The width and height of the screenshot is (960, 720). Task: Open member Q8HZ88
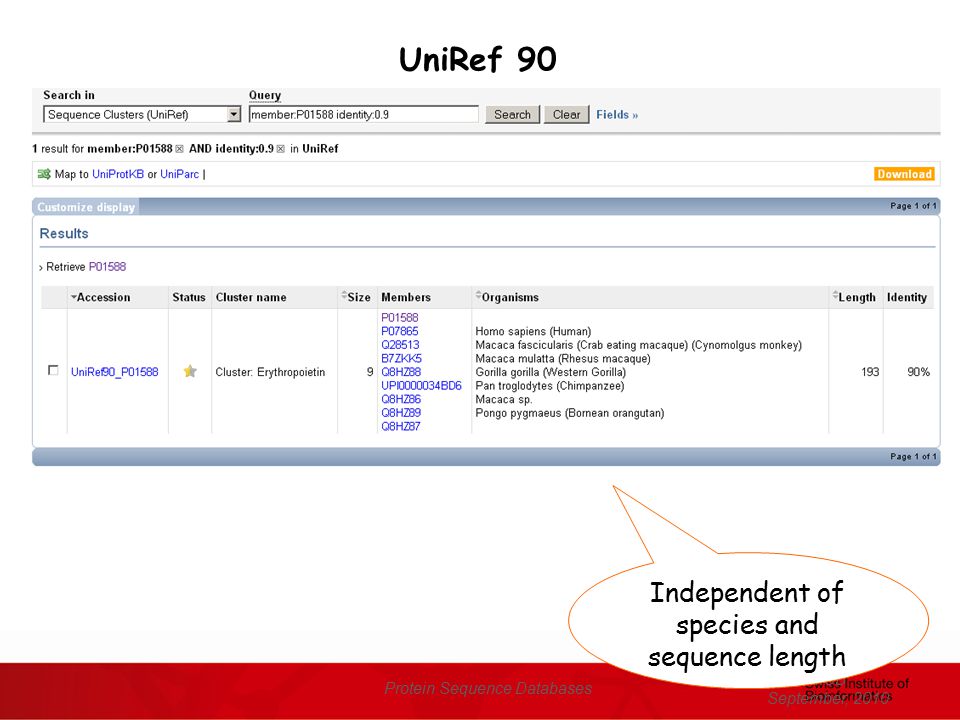401,372
